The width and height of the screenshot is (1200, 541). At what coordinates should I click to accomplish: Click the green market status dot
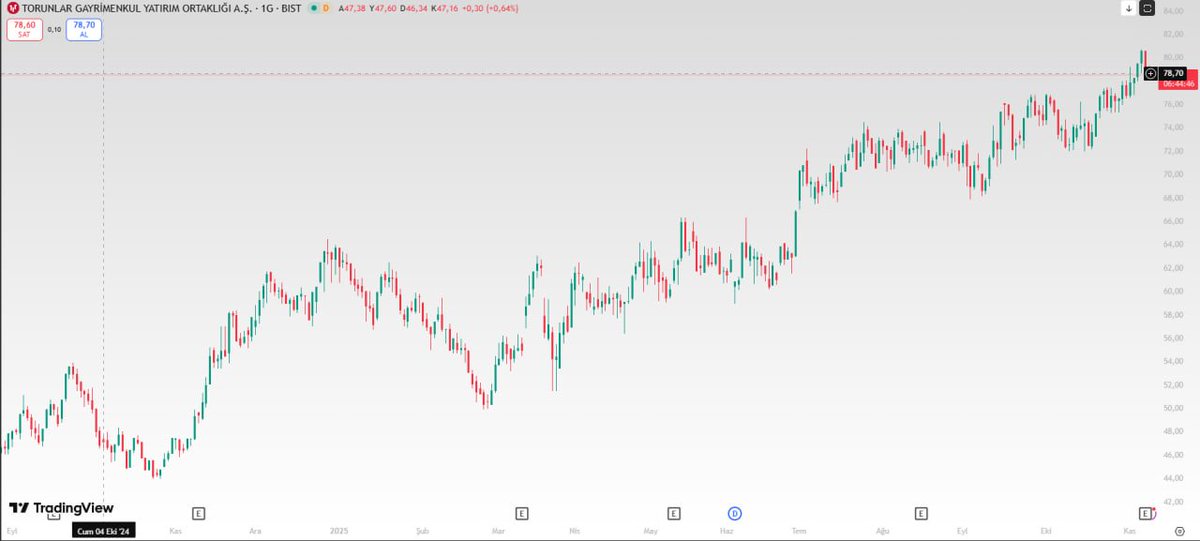coord(313,8)
